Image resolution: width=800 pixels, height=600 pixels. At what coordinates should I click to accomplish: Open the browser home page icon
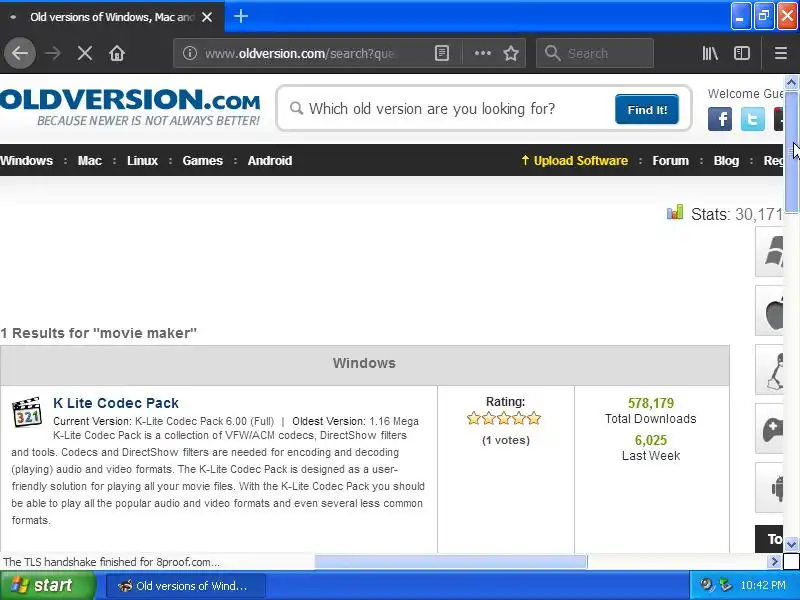pyautogui.click(x=117, y=53)
